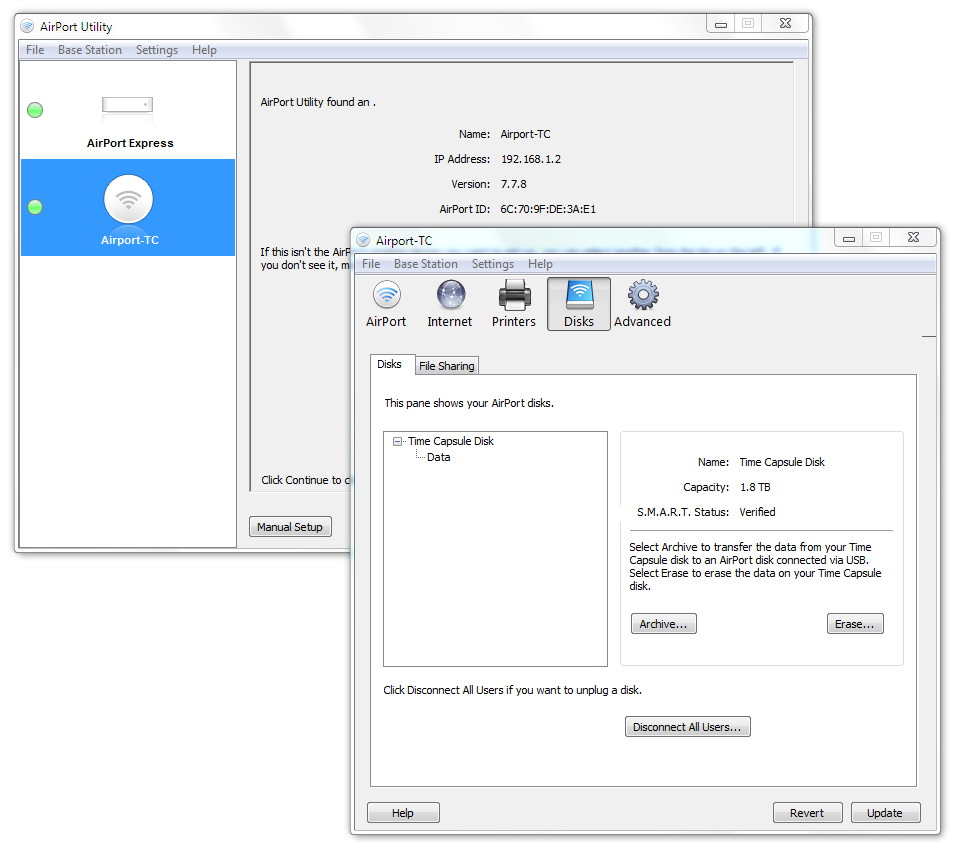Click the IP address 192.168.1.2

(531, 159)
